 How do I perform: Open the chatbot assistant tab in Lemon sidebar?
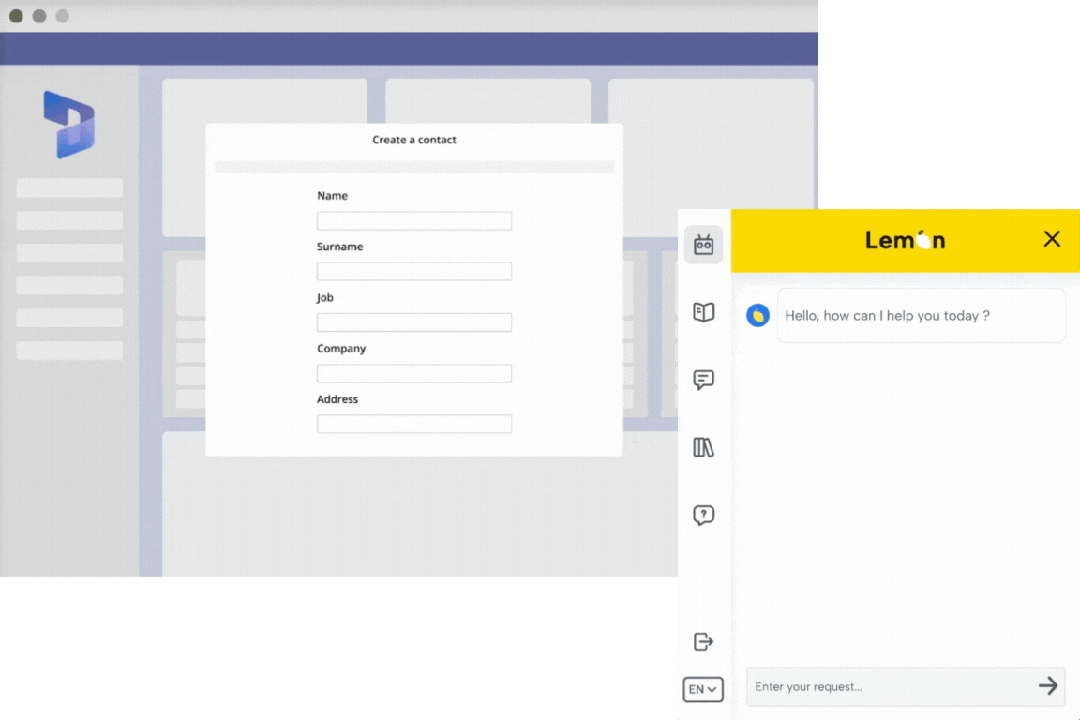coord(703,245)
